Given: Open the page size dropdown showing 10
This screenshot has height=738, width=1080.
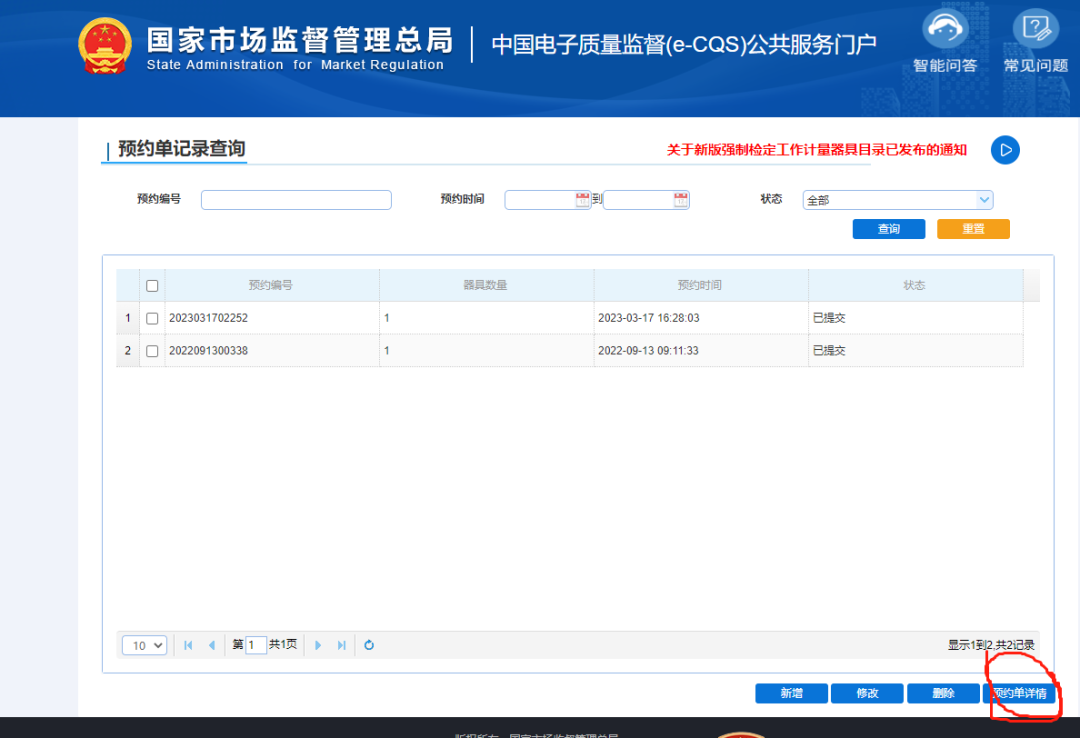Looking at the screenshot, I should [x=144, y=645].
